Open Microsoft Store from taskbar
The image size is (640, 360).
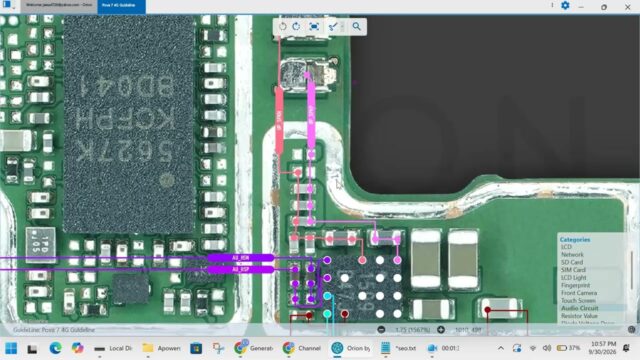pyautogui.click(x=196, y=349)
